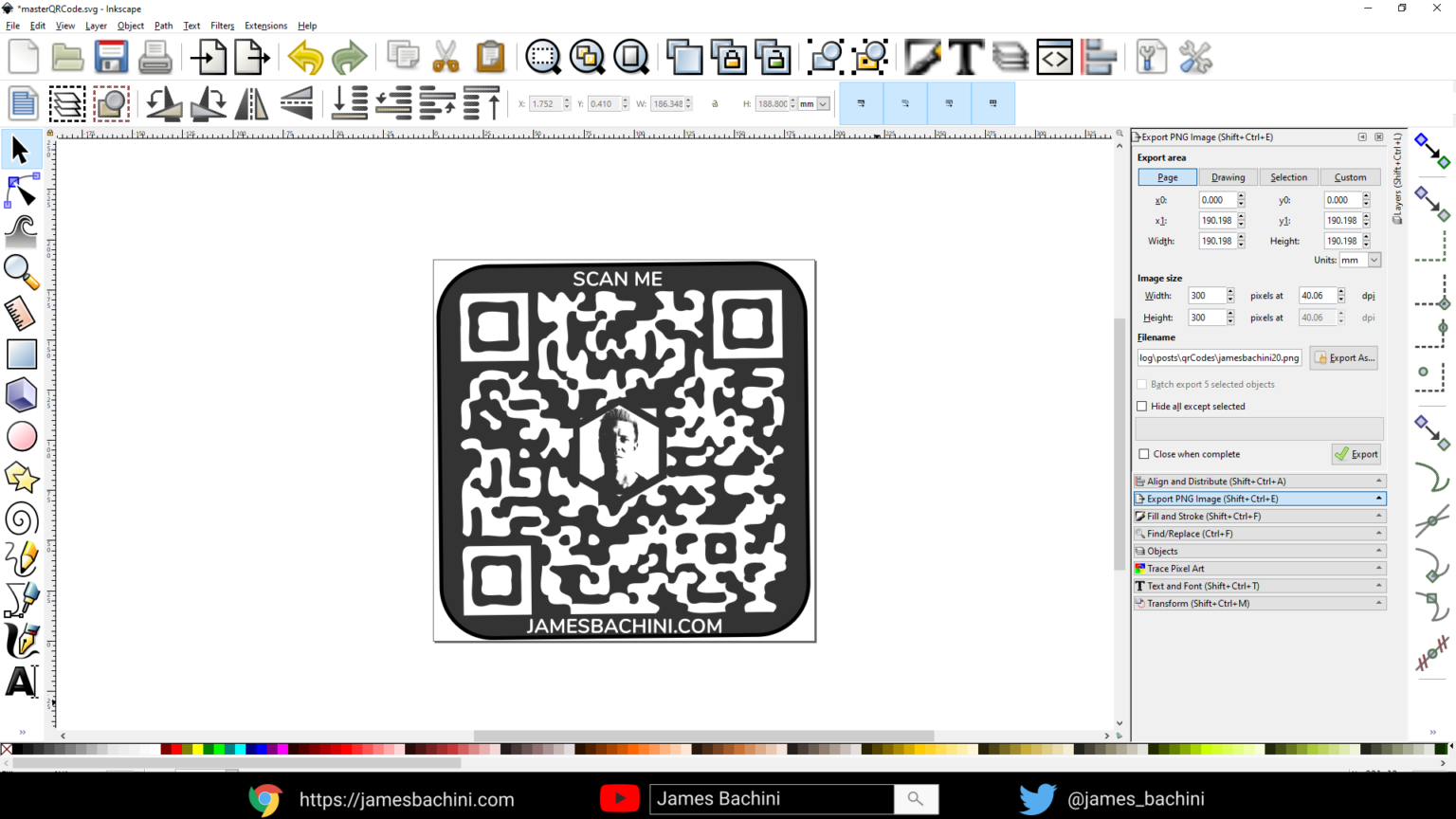Click Export As to choose a filename
This screenshot has width=1456, height=819.
click(x=1343, y=357)
